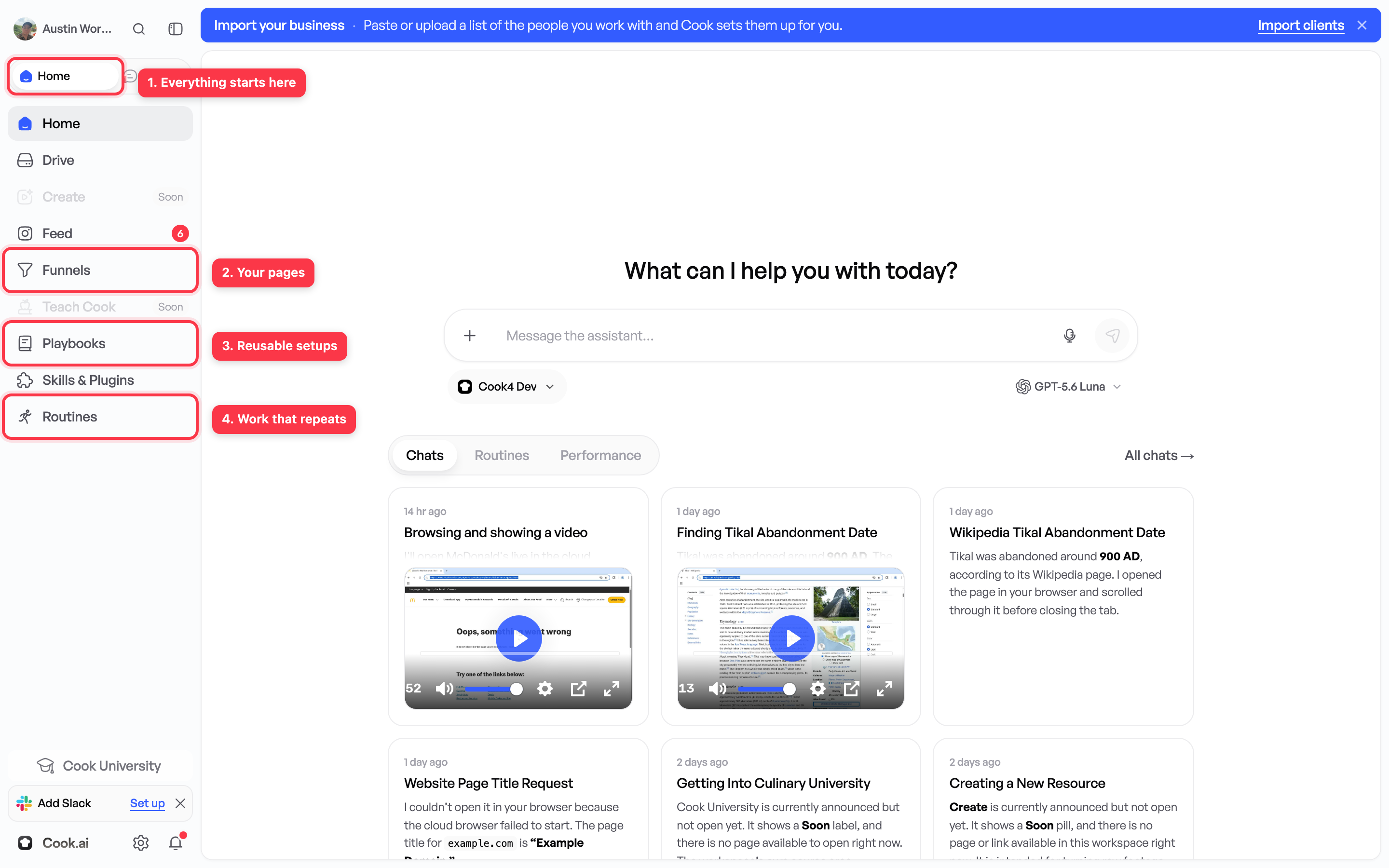Image resolution: width=1389 pixels, height=868 pixels.
Task: Collapse the sidebar with the panel icon
Action: click(175, 29)
